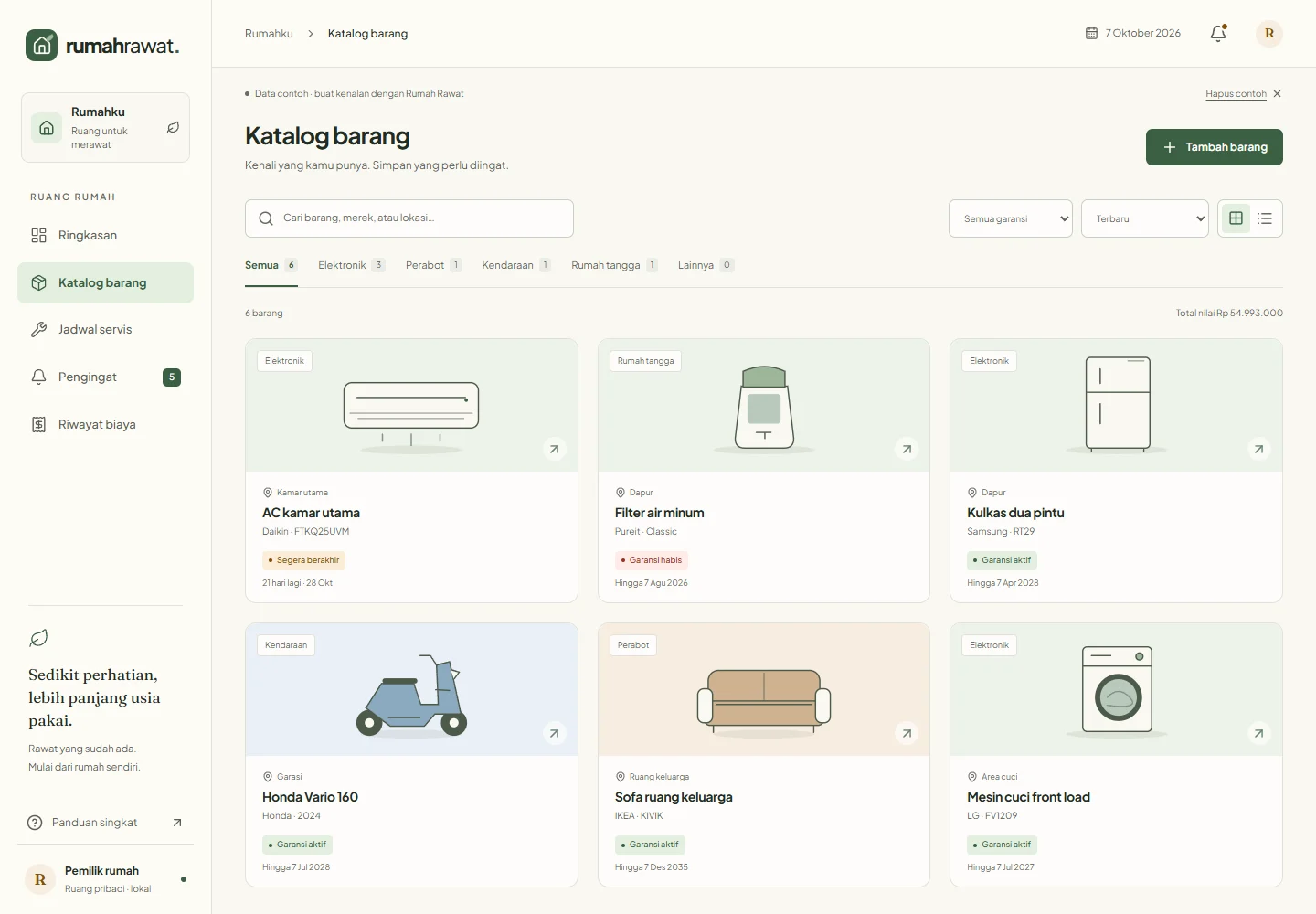Switch to the Perabot tab

click(x=434, y=266)
